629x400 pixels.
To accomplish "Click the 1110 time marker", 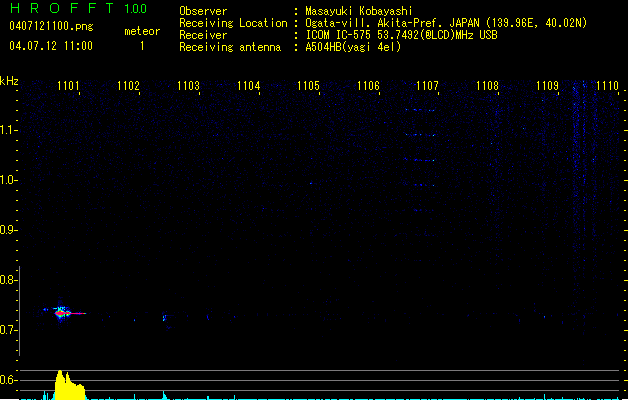I will tap(607, 86).
